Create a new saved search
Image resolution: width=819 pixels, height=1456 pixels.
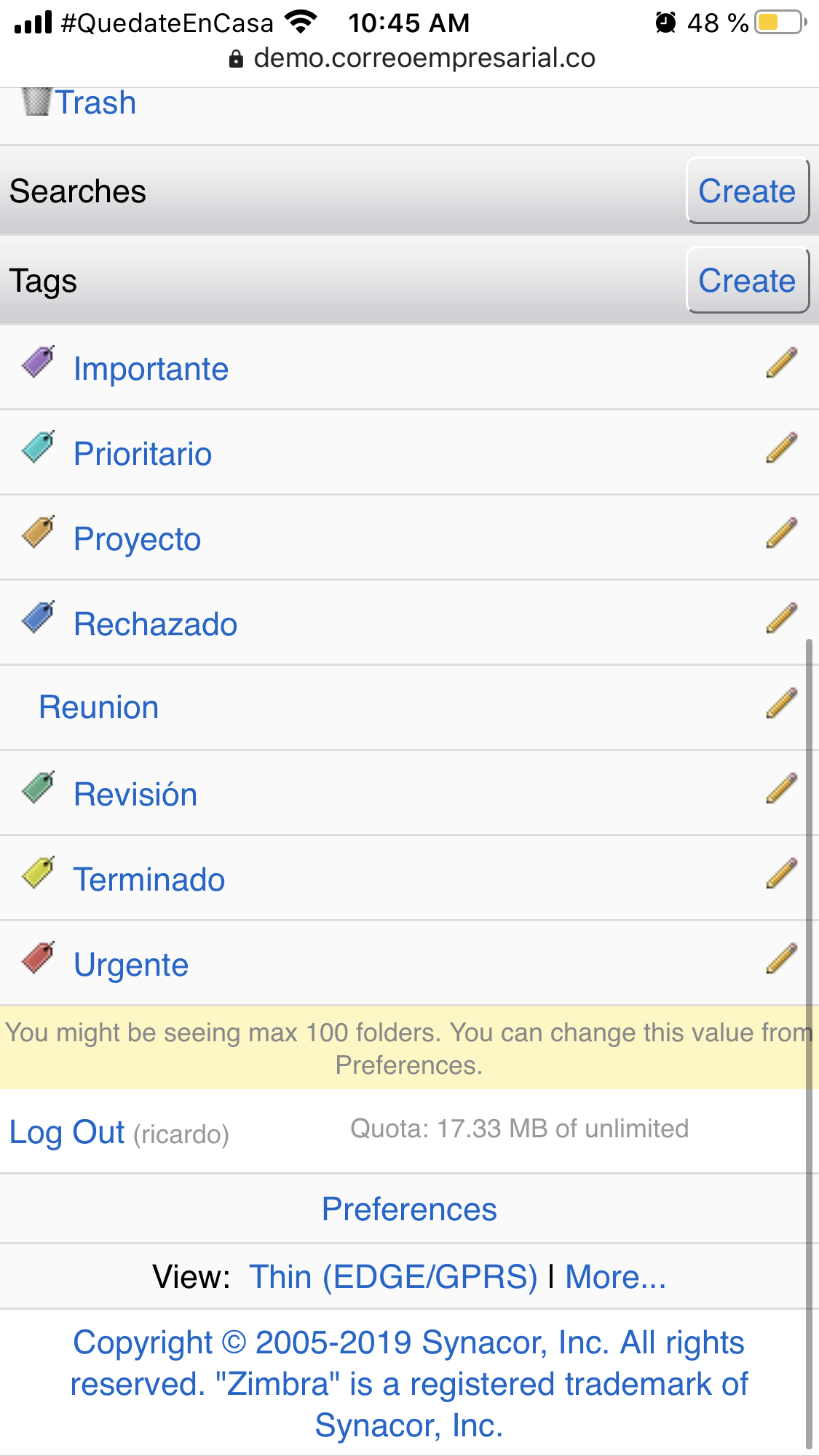tap(747, 191)
